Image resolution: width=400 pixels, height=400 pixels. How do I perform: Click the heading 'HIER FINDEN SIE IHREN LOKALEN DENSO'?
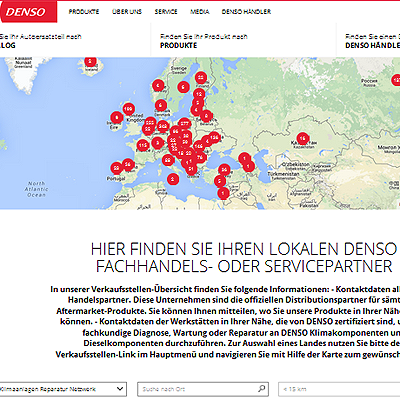(243, 249)
